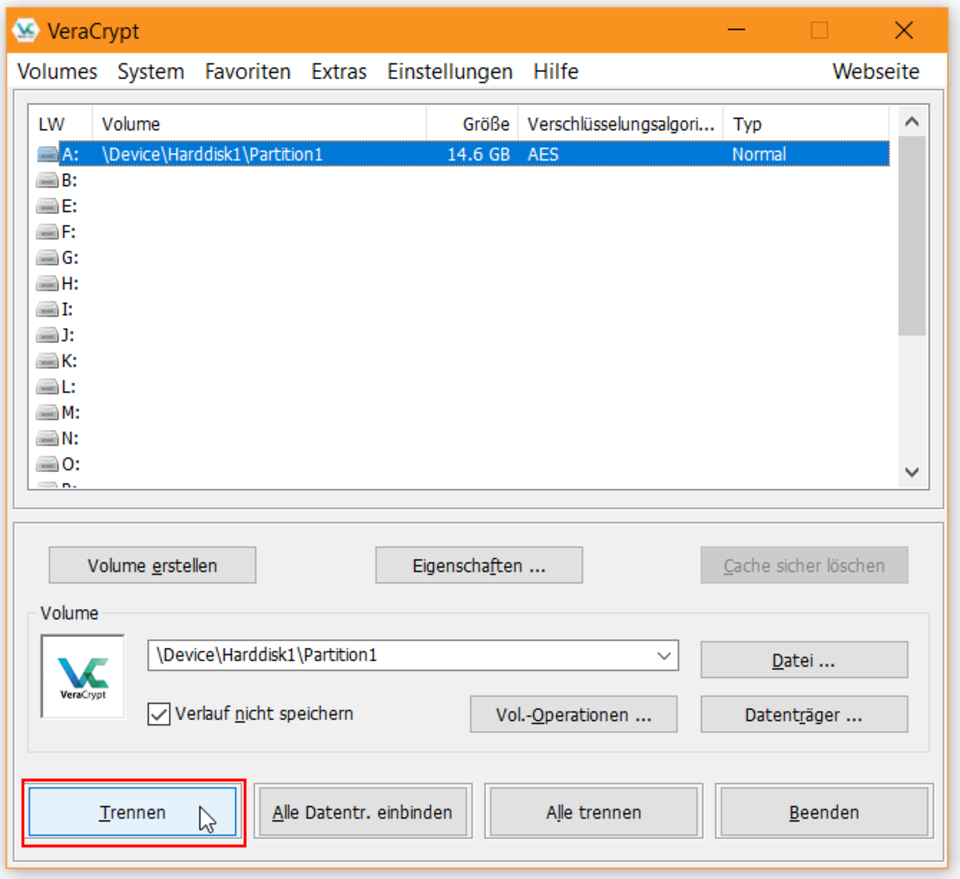The image size is (960, 879).
Task: Click 'Alle Datentr. einbinden' button
Action: pyautogui.click(x=362, y=812)
